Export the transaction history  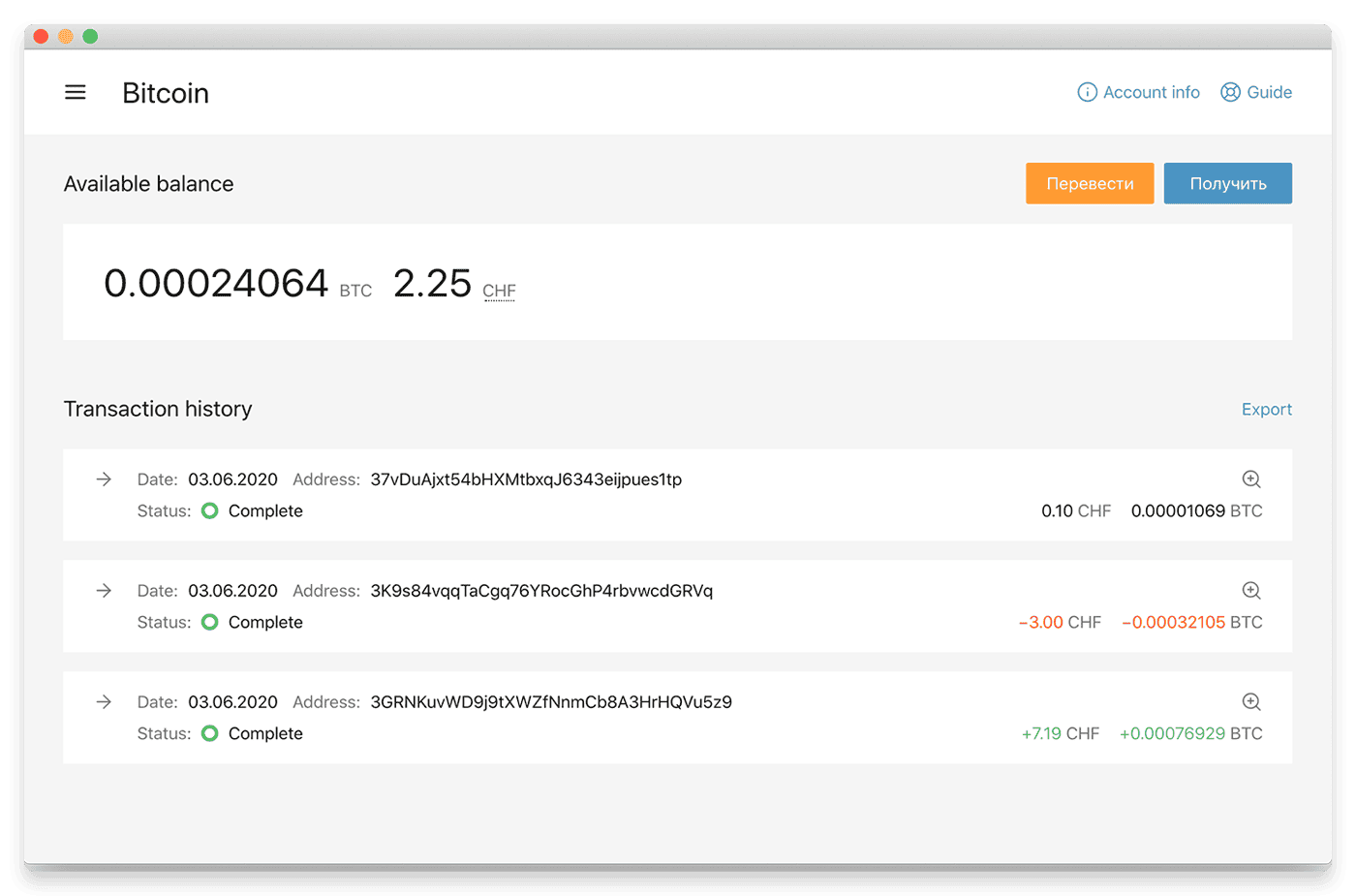coord(1267,409)
